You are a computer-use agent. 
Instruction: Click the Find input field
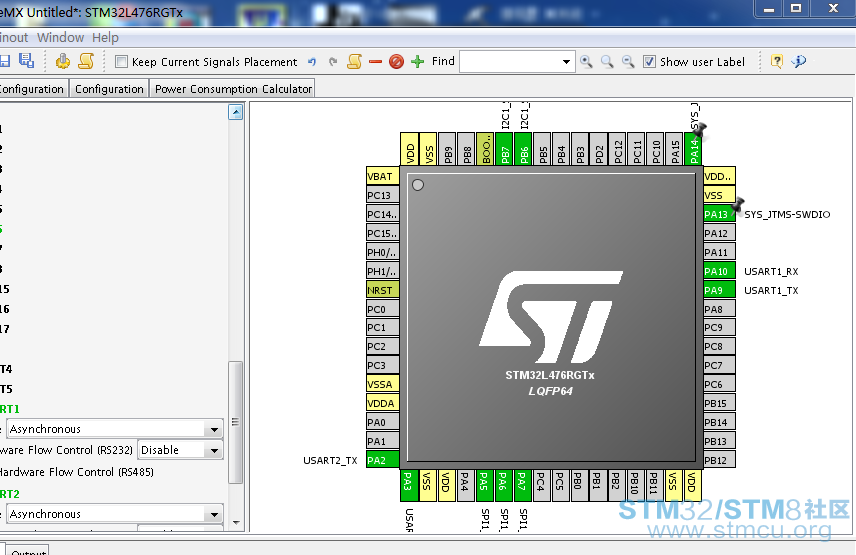(x=510, y=62)
